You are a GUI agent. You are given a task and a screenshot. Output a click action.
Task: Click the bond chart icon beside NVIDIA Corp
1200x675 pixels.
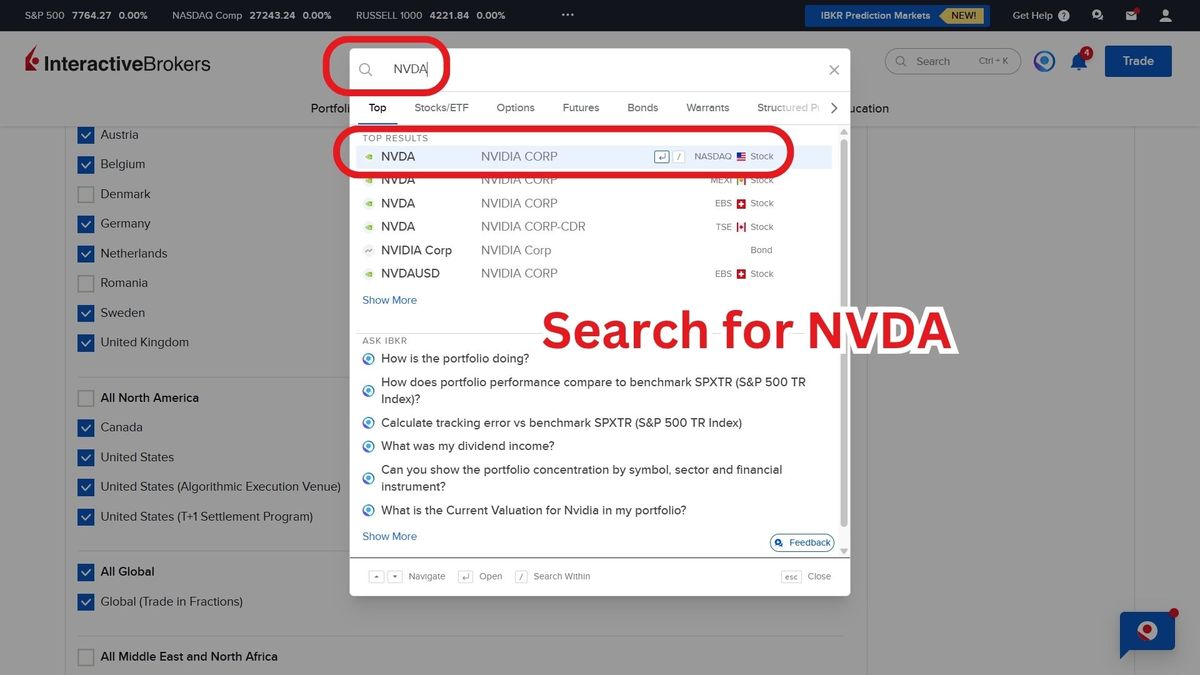click(x=369, y=250)
